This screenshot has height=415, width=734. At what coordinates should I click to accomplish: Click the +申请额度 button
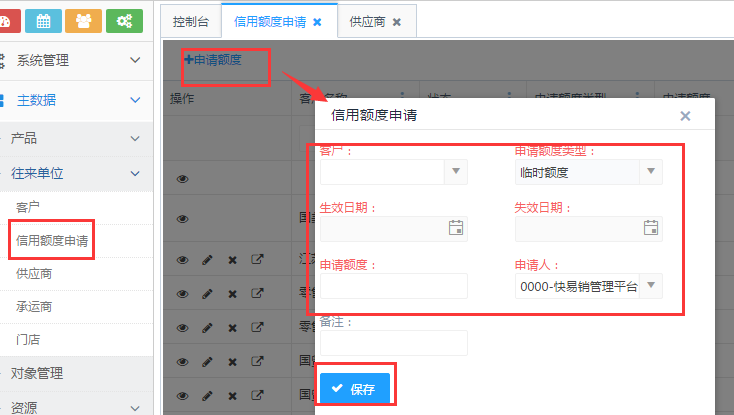[226, 60]
